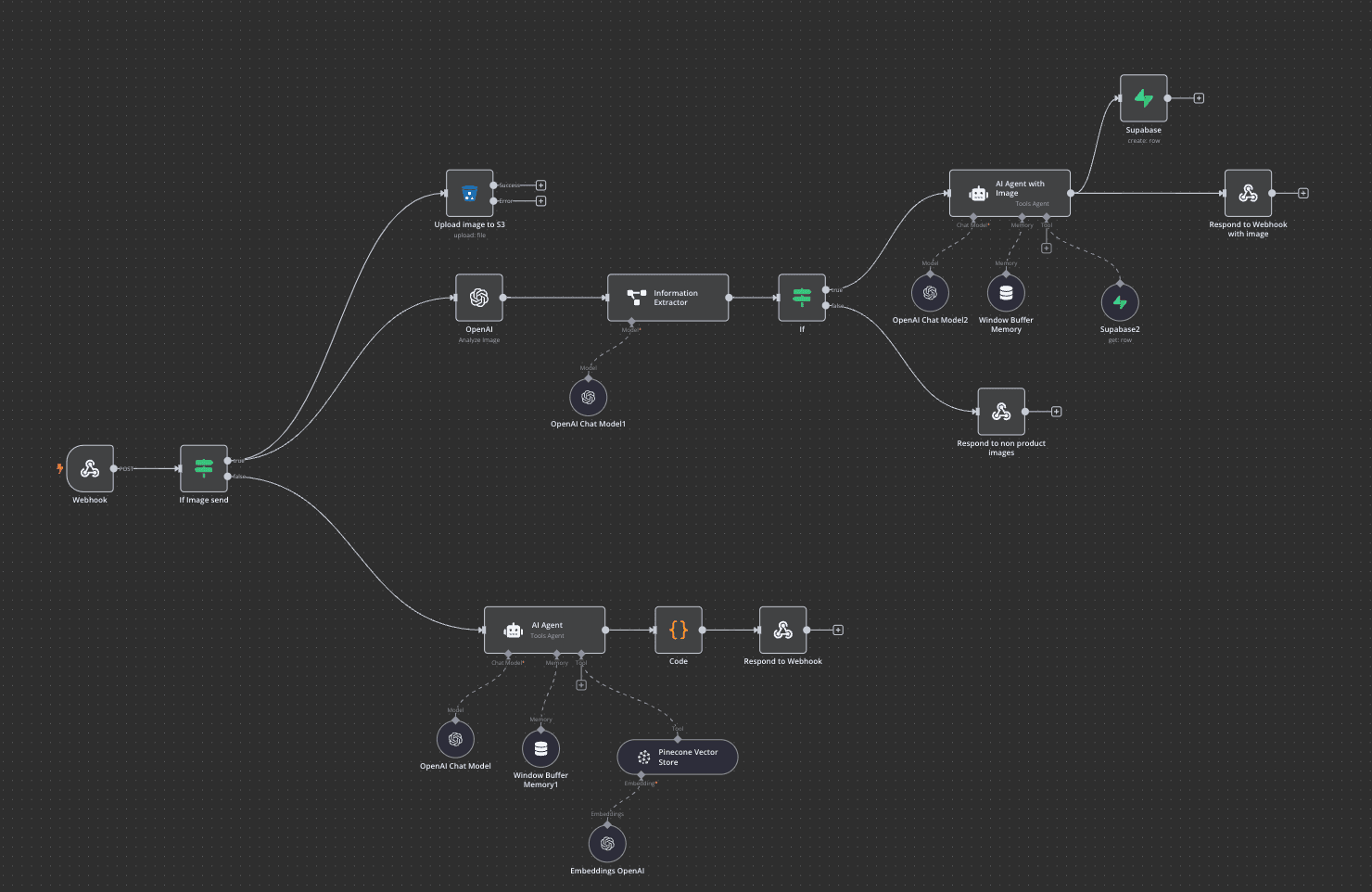
Task: Select the Upload image to S3 node
Action: point(469,193)
